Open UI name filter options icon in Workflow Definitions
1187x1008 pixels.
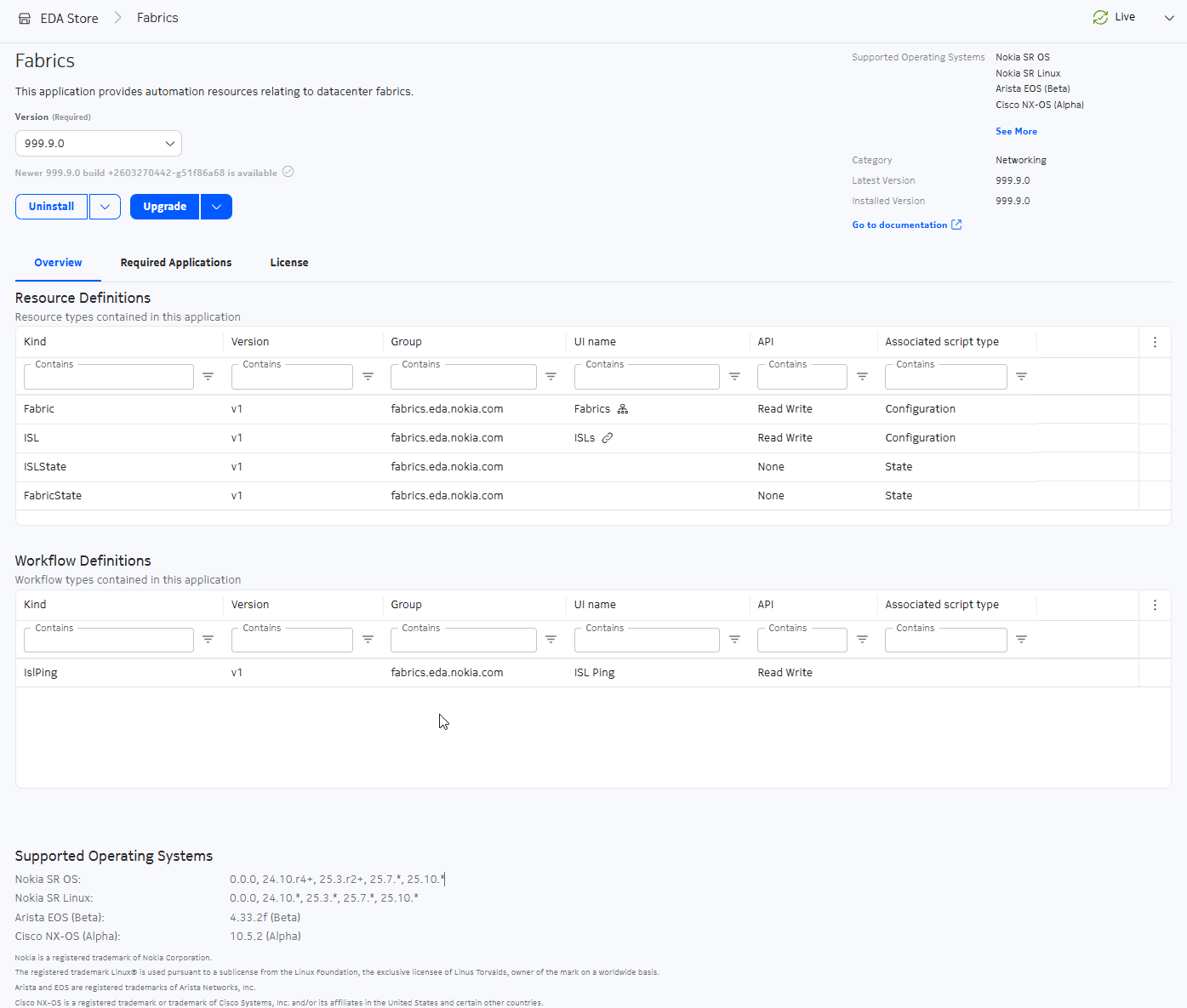[x=734, y=639]
